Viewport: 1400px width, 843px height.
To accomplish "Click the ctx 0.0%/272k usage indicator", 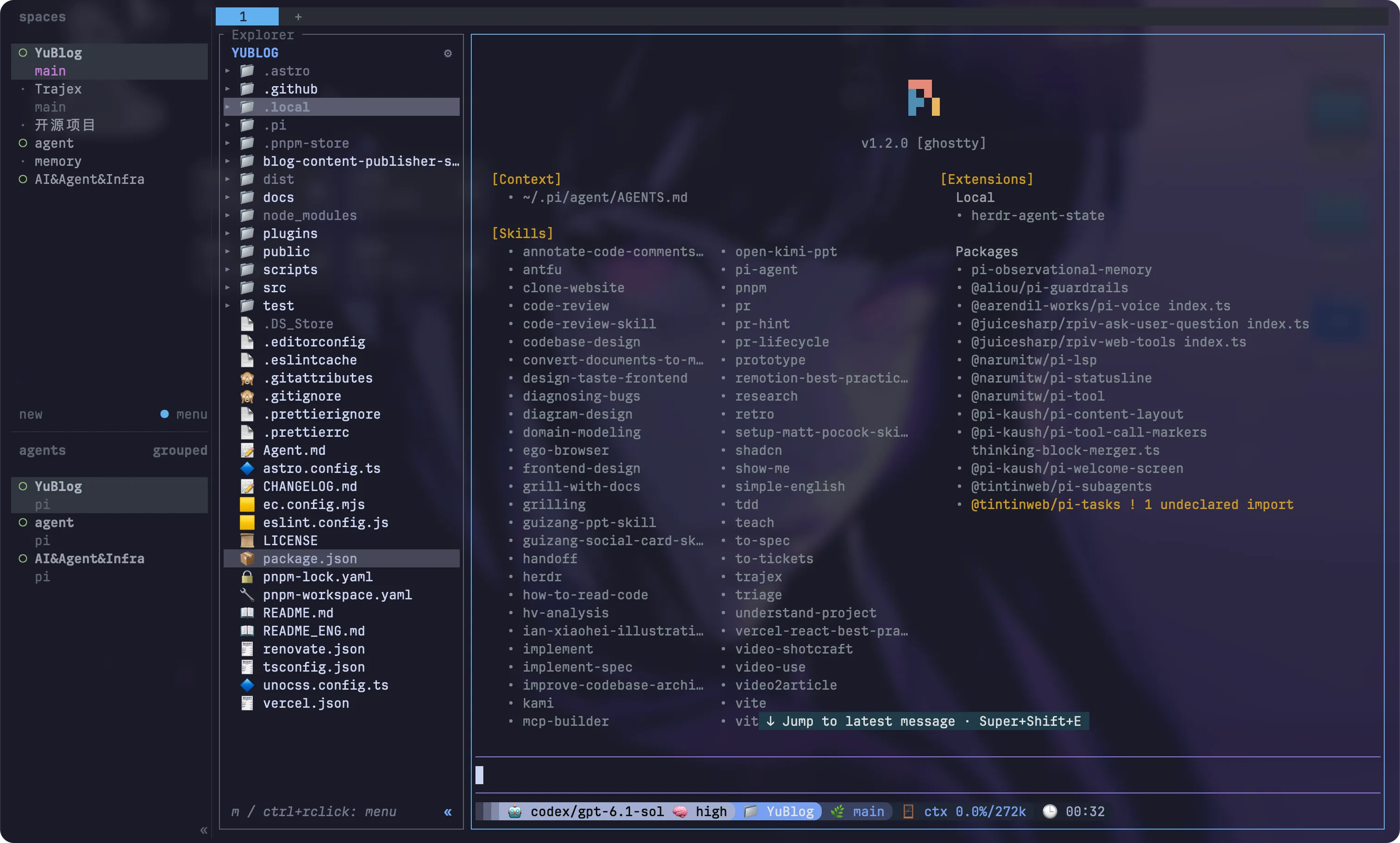I will (975, 811).
